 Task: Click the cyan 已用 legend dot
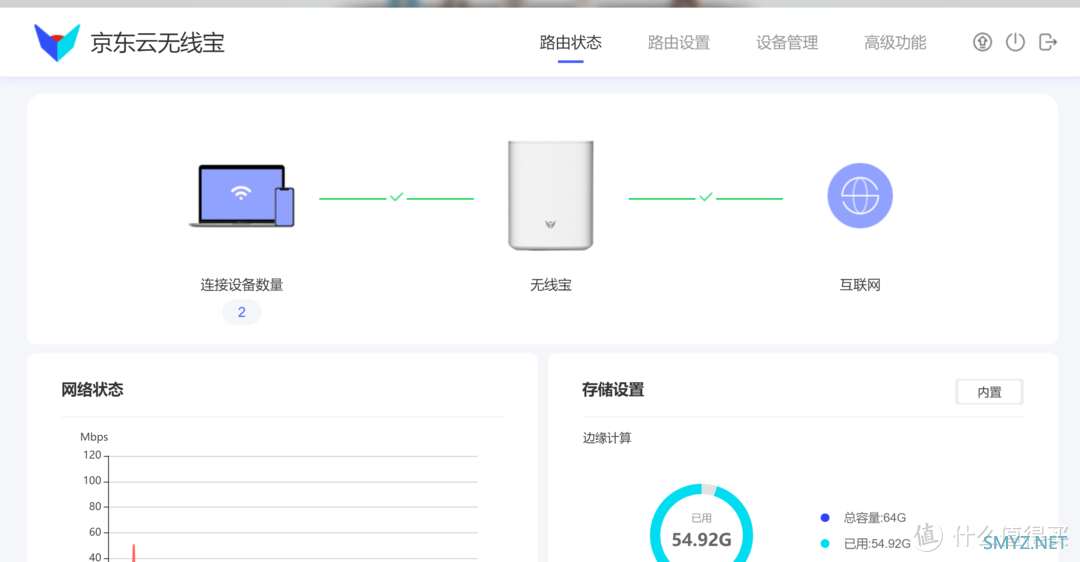point(825,543)
